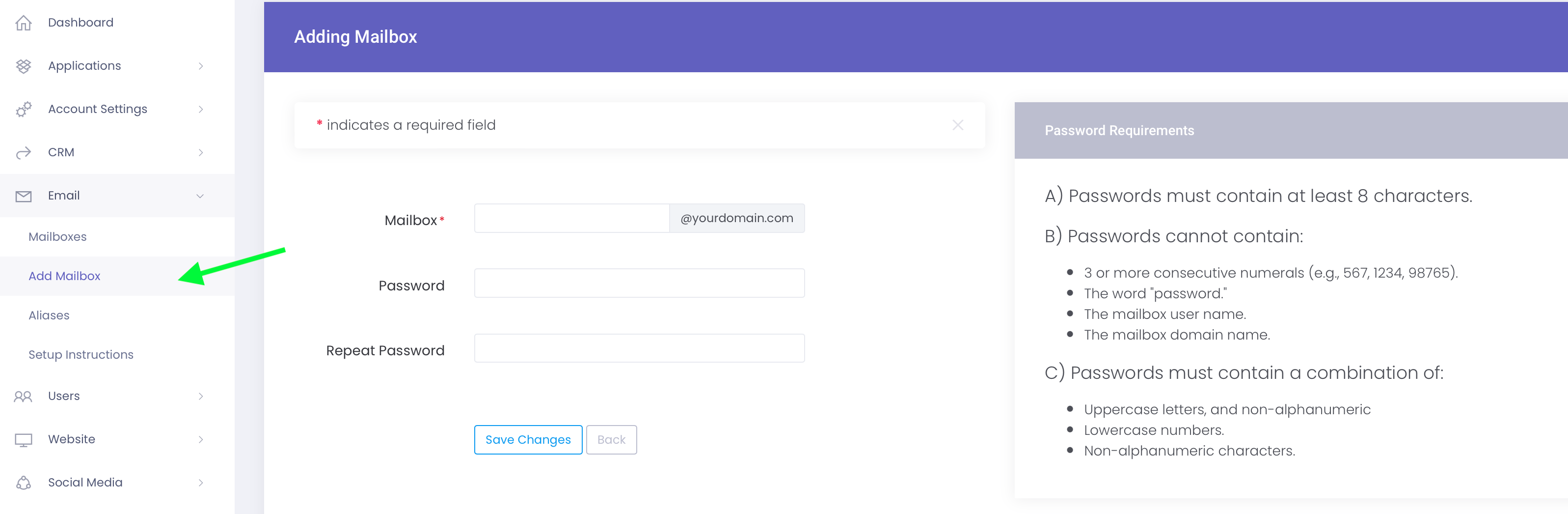Click the Email envelope icon

[x=23, y=196]
